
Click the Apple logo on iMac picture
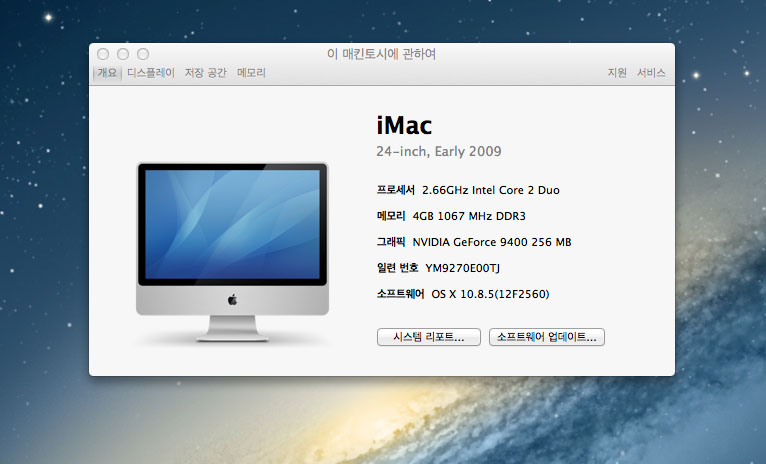point(232,298)
